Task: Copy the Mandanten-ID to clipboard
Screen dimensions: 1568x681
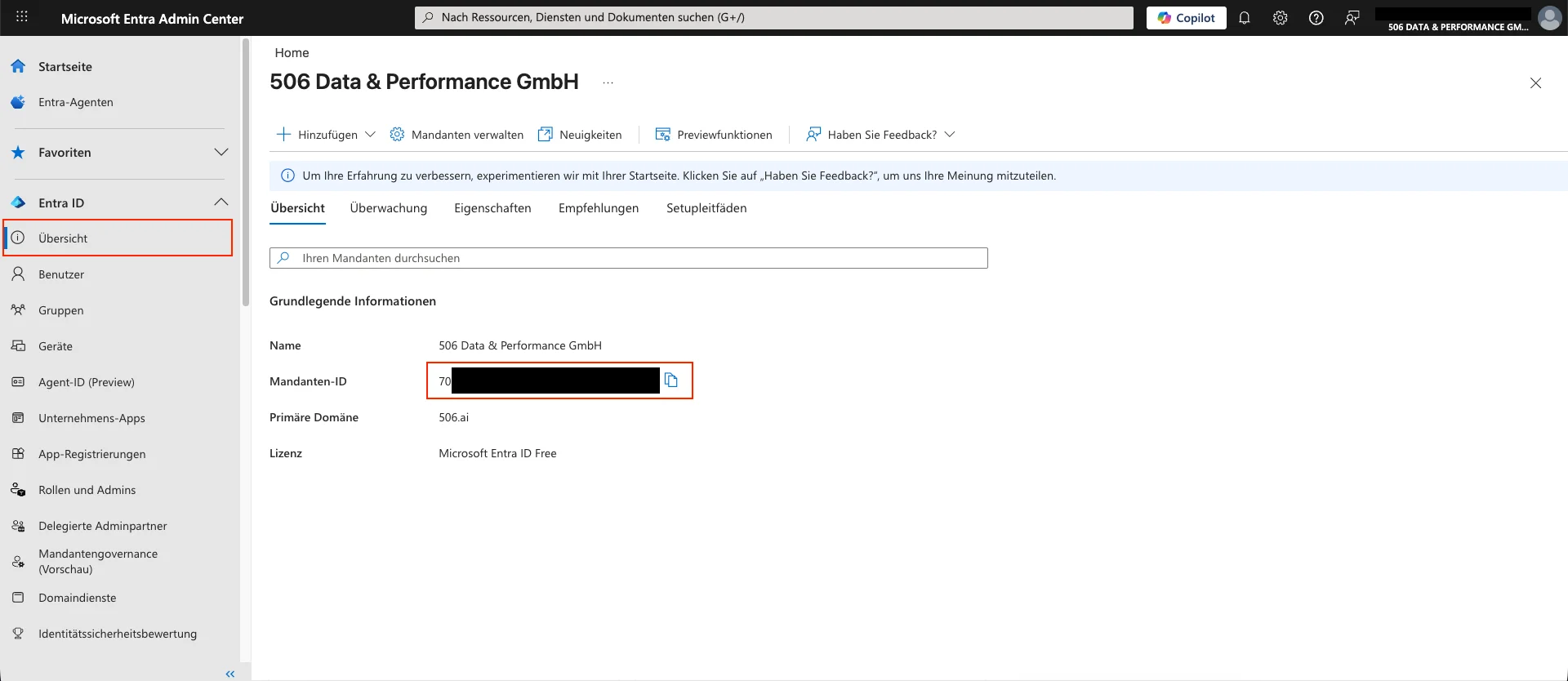Action: click(x=671, y=381)
